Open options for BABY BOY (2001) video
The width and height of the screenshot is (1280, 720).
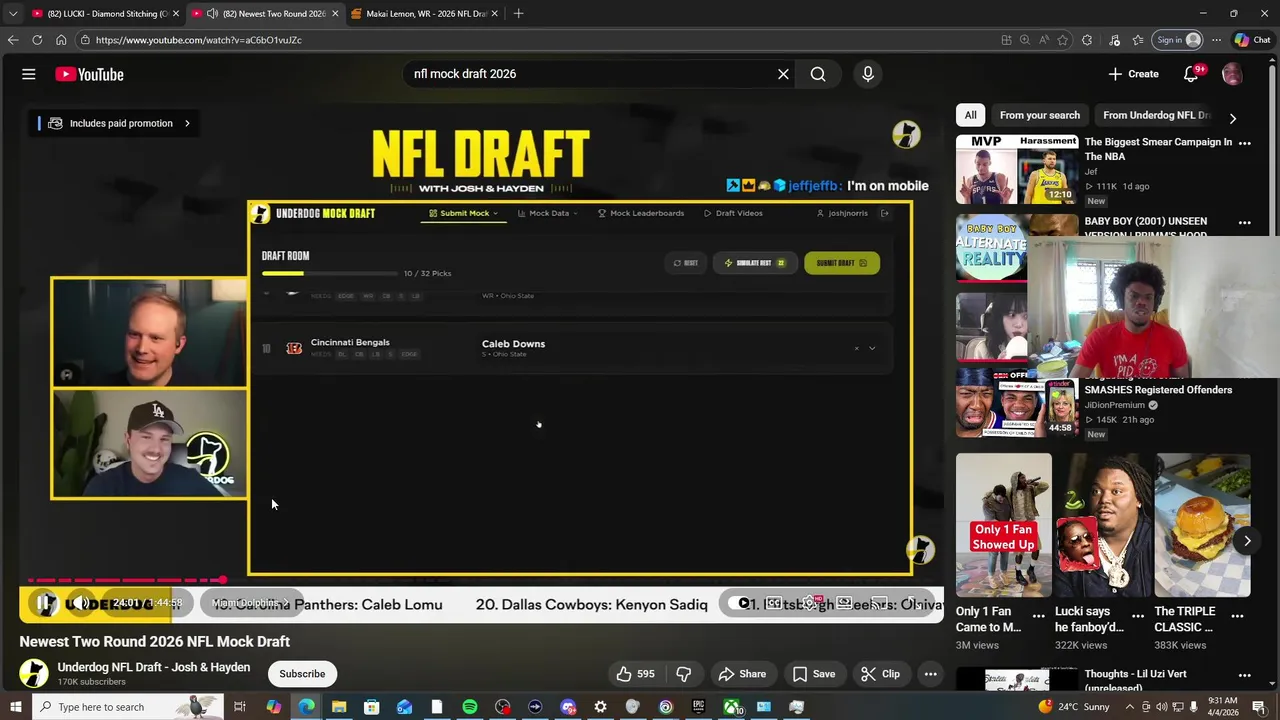[1244, 222]
